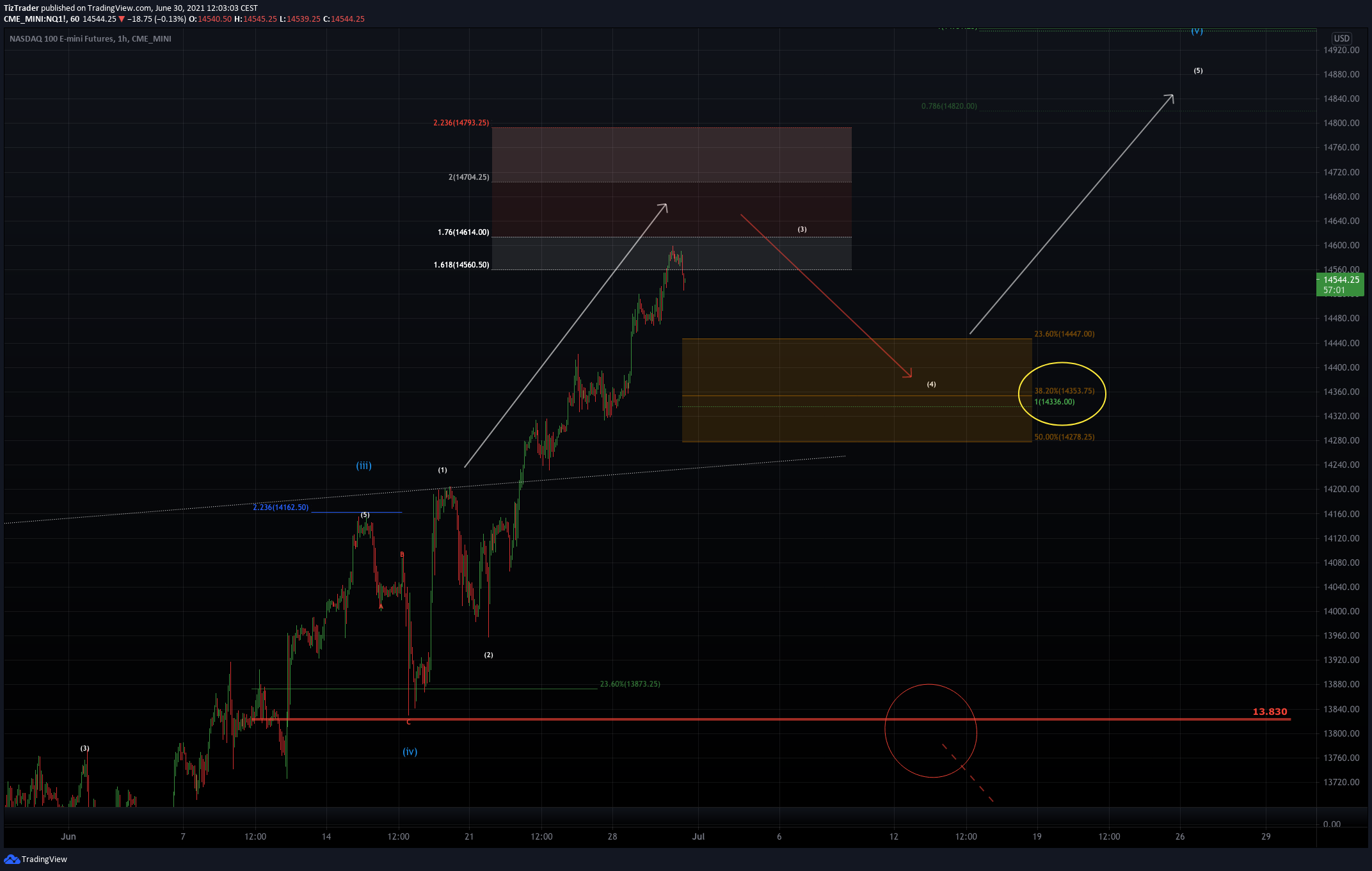1372x871 pixels.
Task: Select the fib label 1.618(14560.50)
Action: click(461, 265)
